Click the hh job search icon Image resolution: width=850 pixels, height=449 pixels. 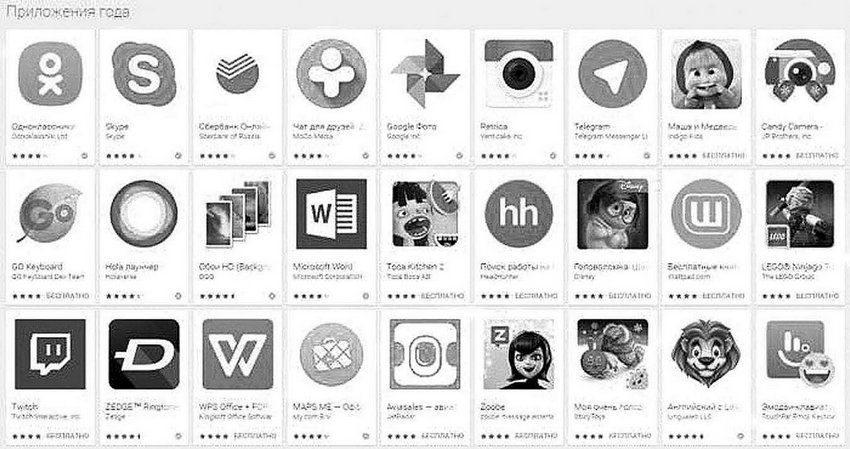click(519, 214)
